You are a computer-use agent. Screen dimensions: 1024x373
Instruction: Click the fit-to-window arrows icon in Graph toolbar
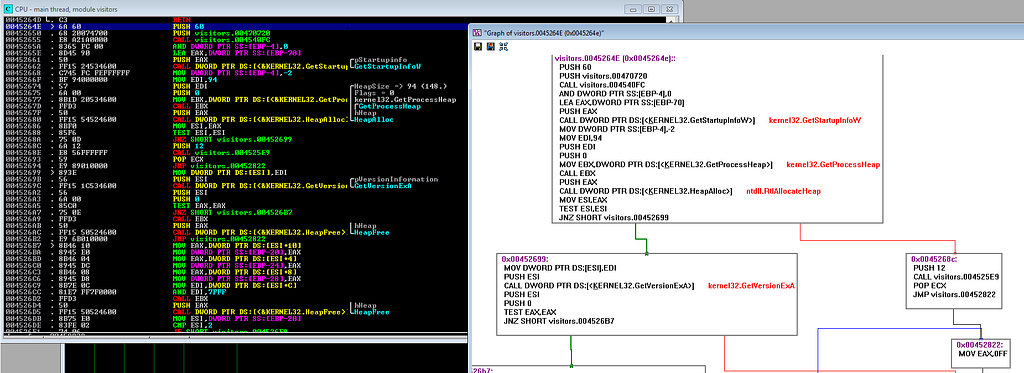coord(503,46)
